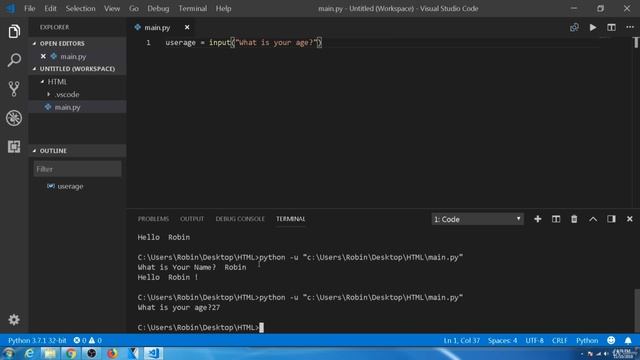Open the Manage gear in activity bar

(x=14, y=320)
